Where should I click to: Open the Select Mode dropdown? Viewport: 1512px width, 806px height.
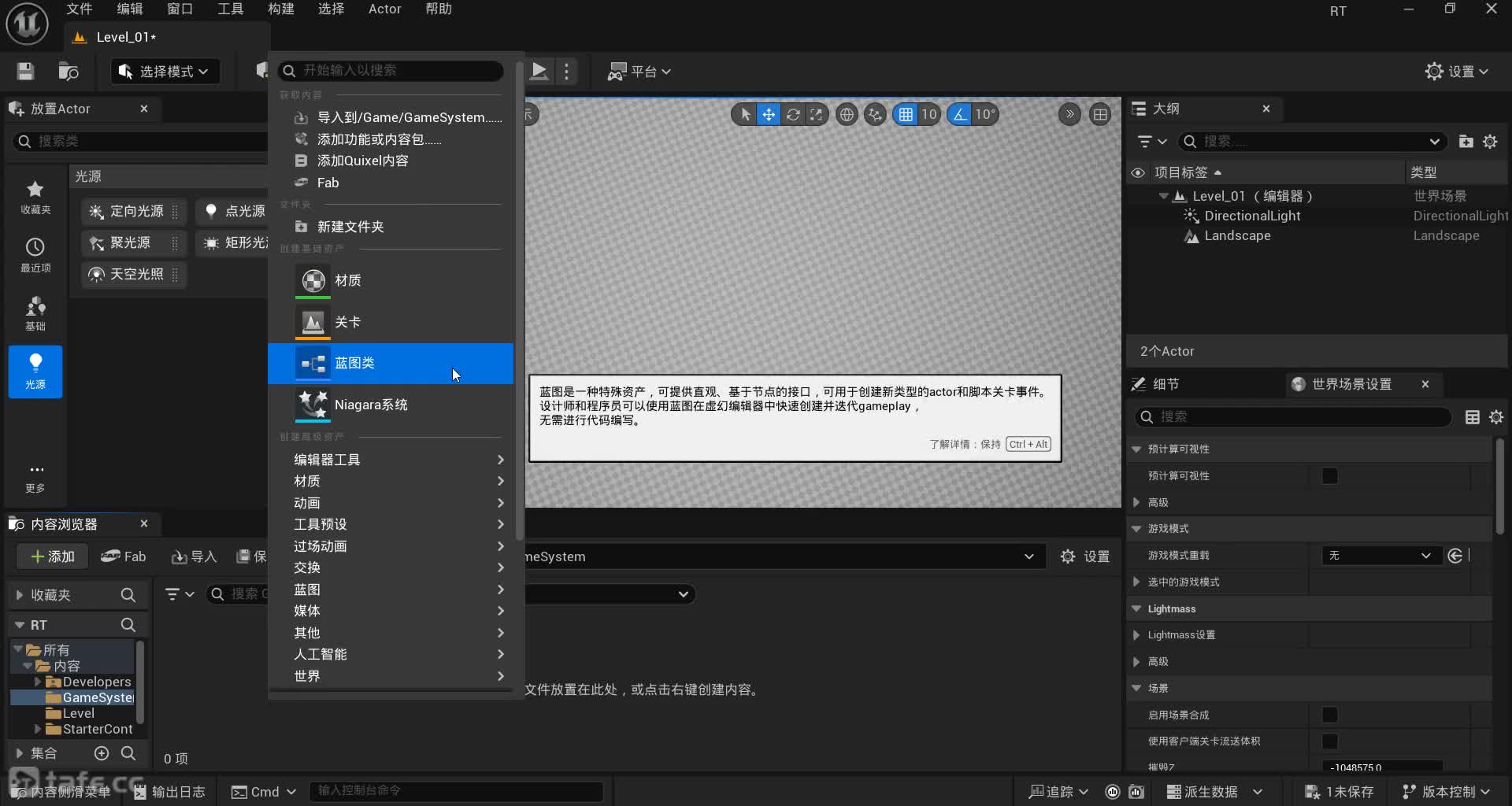(x=164, y=72)
